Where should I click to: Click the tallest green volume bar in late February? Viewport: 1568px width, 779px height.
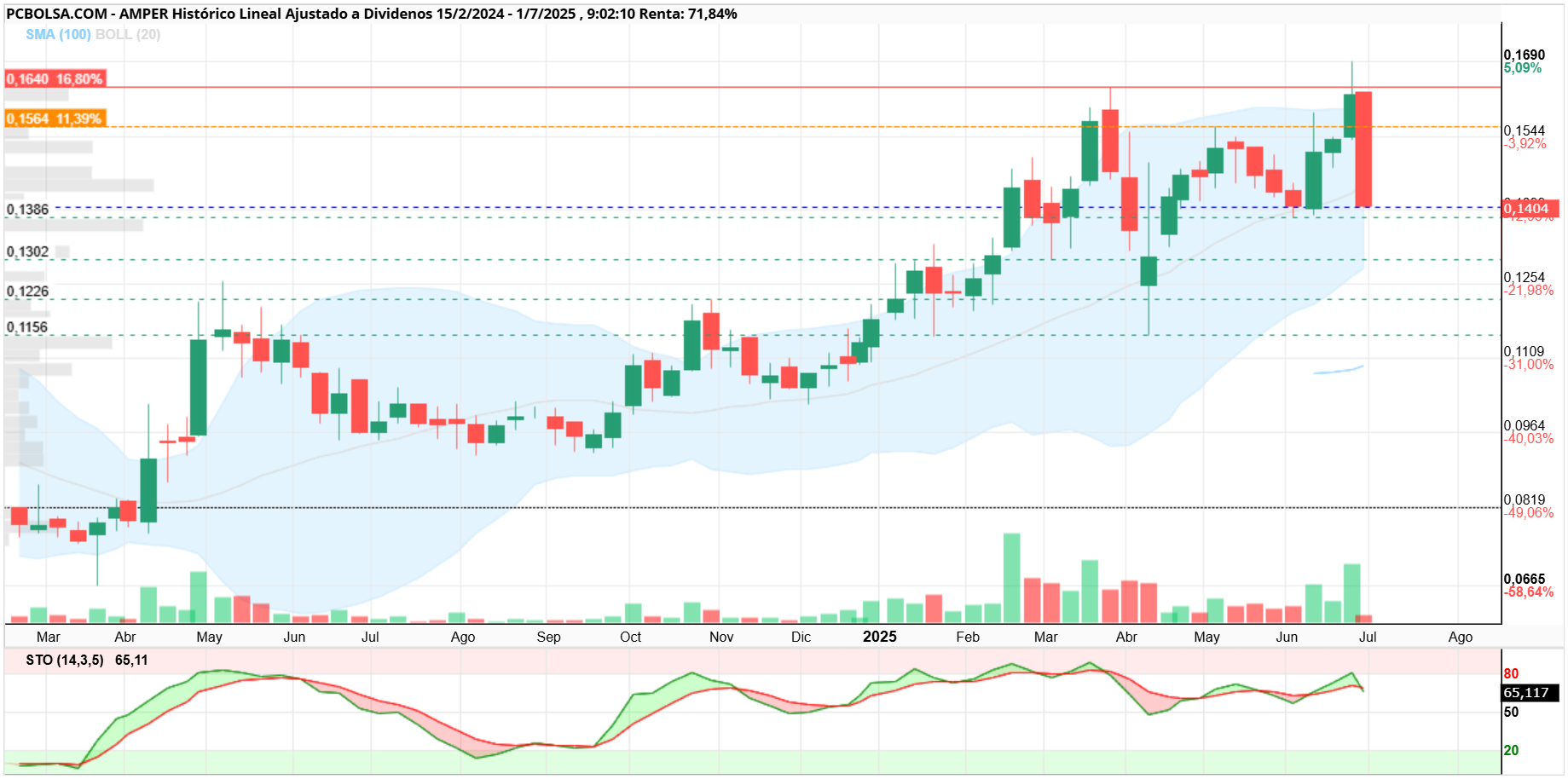pyautogui.click(x=1012, y=578)
